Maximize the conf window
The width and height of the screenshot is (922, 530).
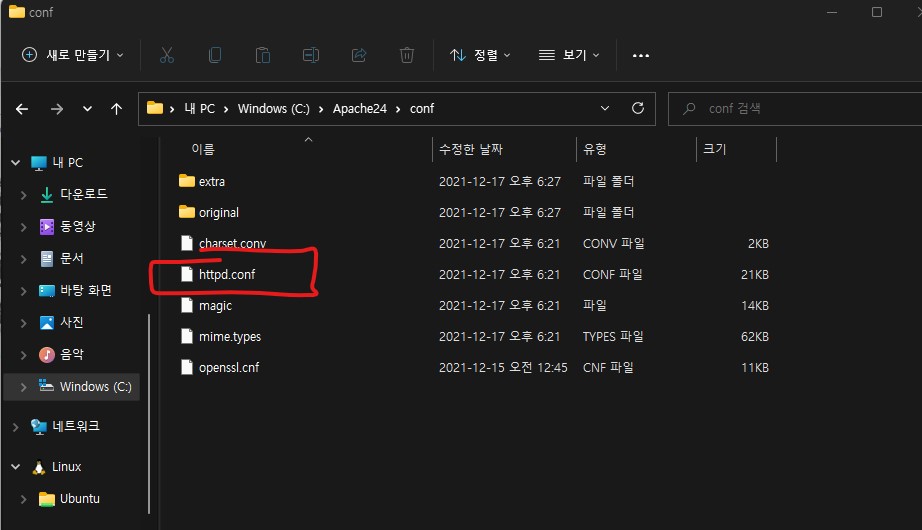(877, 12)
